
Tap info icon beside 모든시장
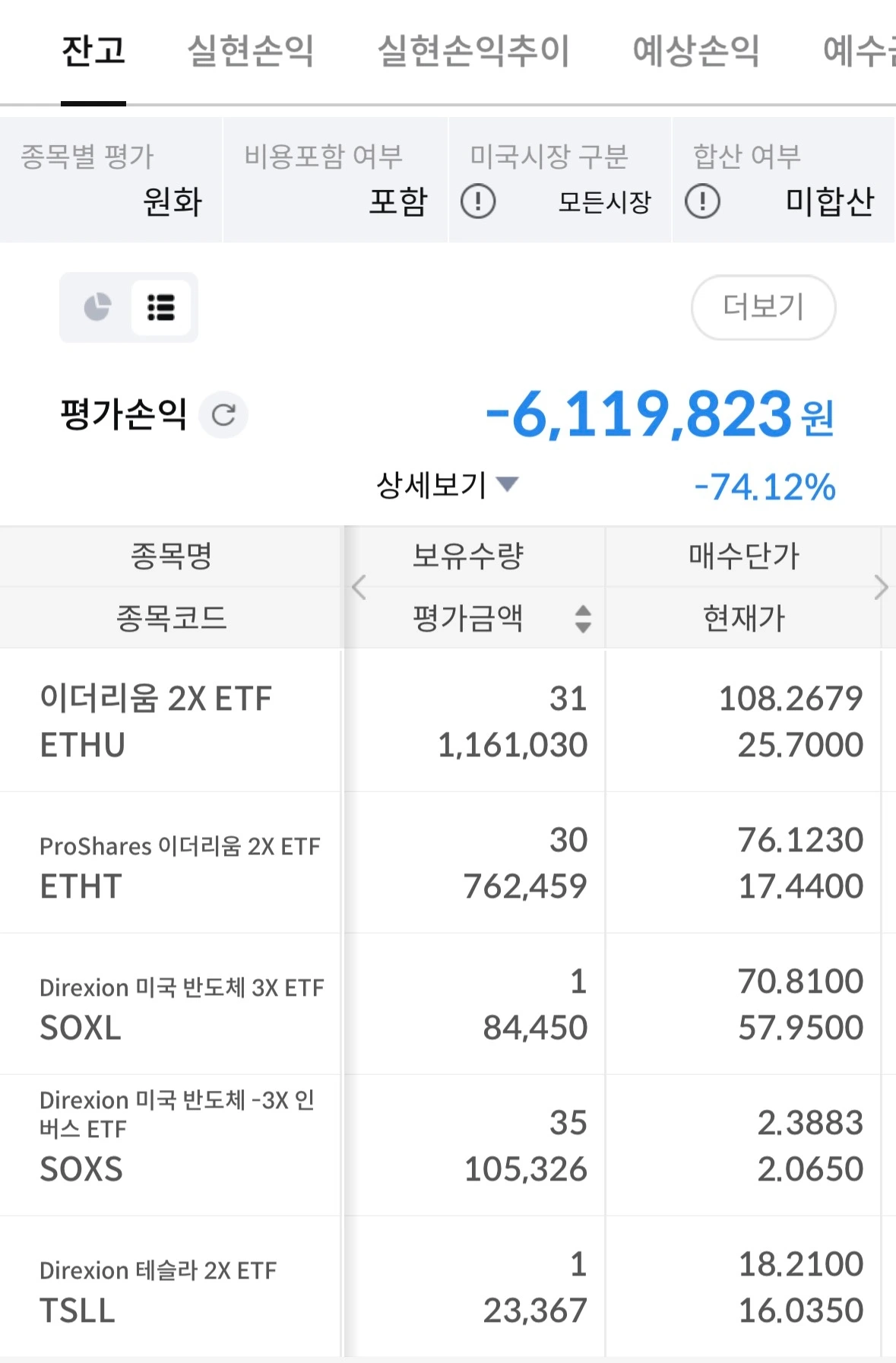point(478,201)
